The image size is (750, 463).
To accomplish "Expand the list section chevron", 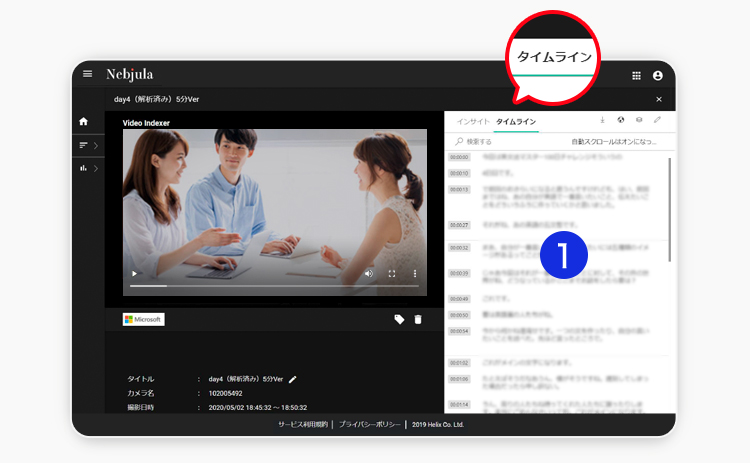I will click(96, 145).
